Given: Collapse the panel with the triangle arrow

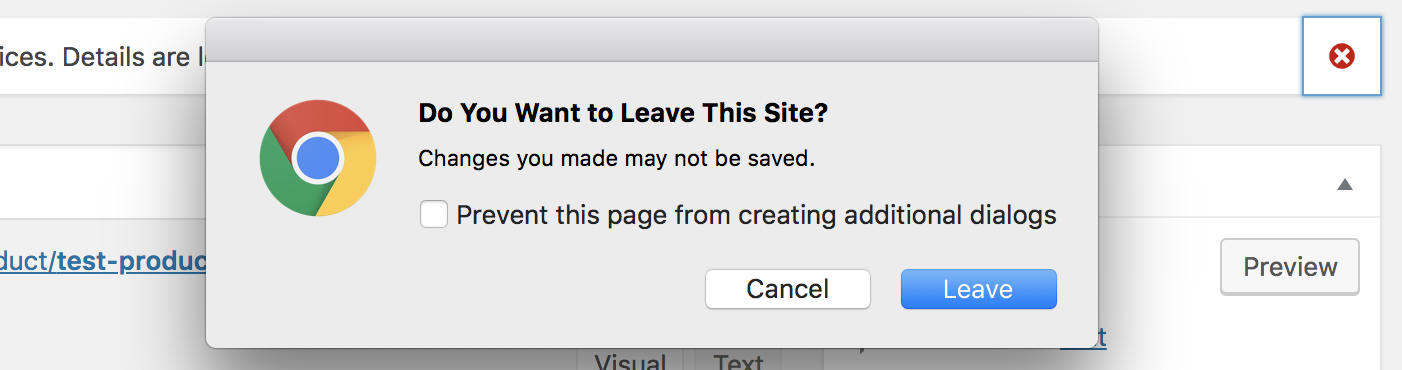Looking at the screenshot, I should click(1345, 184).
